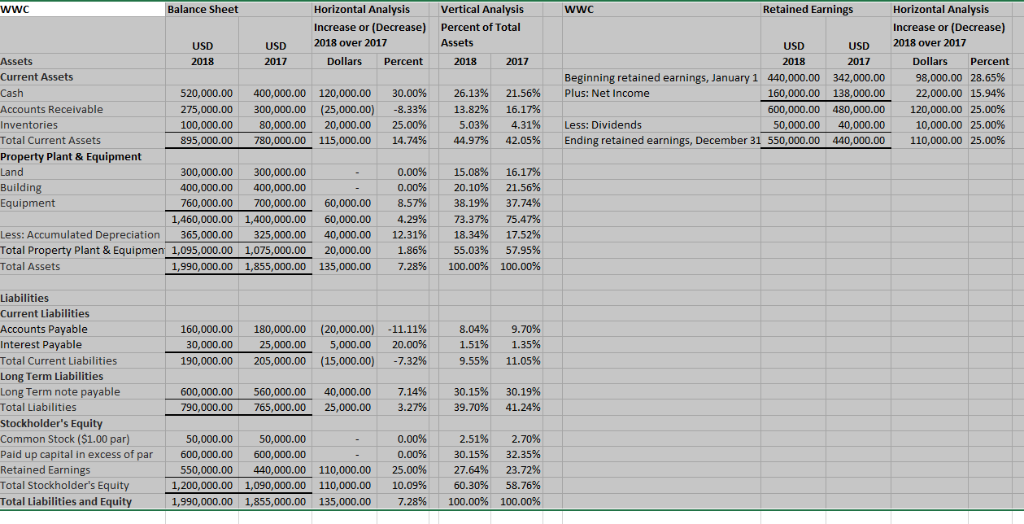Select the Inventories label cell
The width and height of the screenshot is (1024, 524).
click(29, 125)
